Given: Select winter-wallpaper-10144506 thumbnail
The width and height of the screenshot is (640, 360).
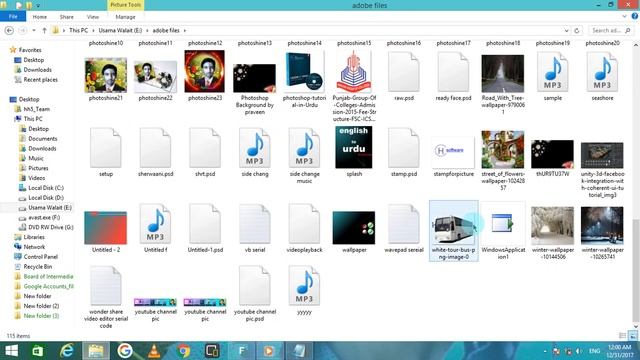Looking at the screenshot, I should [553, 226].
